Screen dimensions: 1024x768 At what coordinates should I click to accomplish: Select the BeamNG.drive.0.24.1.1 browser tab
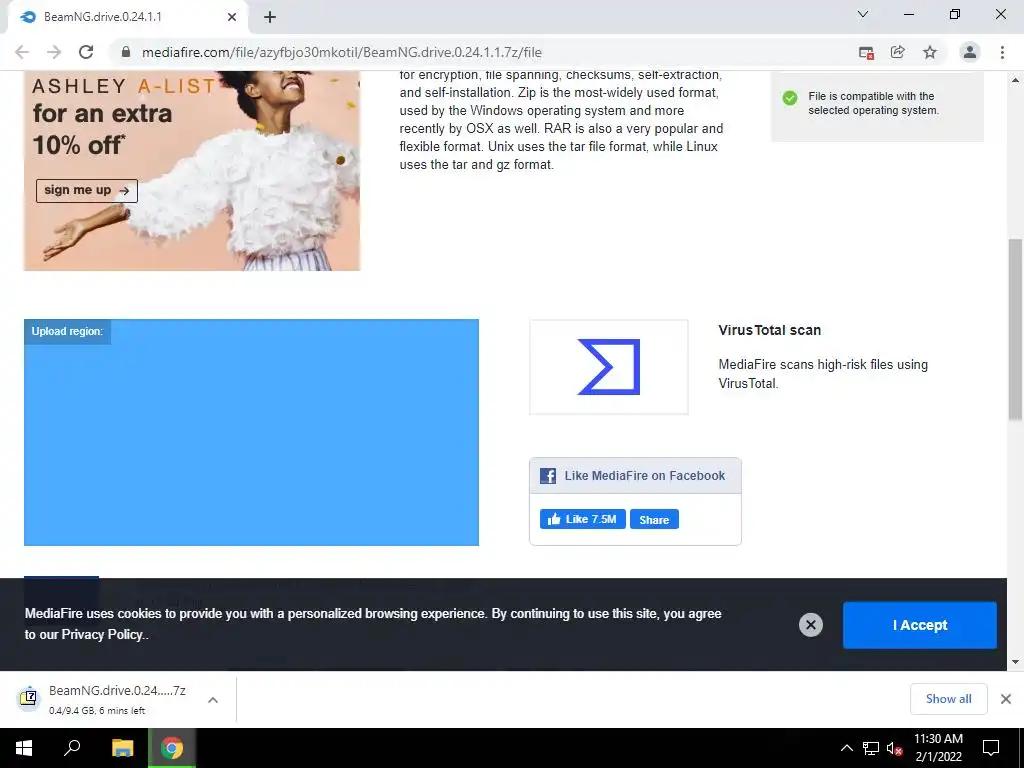point(128,17)
